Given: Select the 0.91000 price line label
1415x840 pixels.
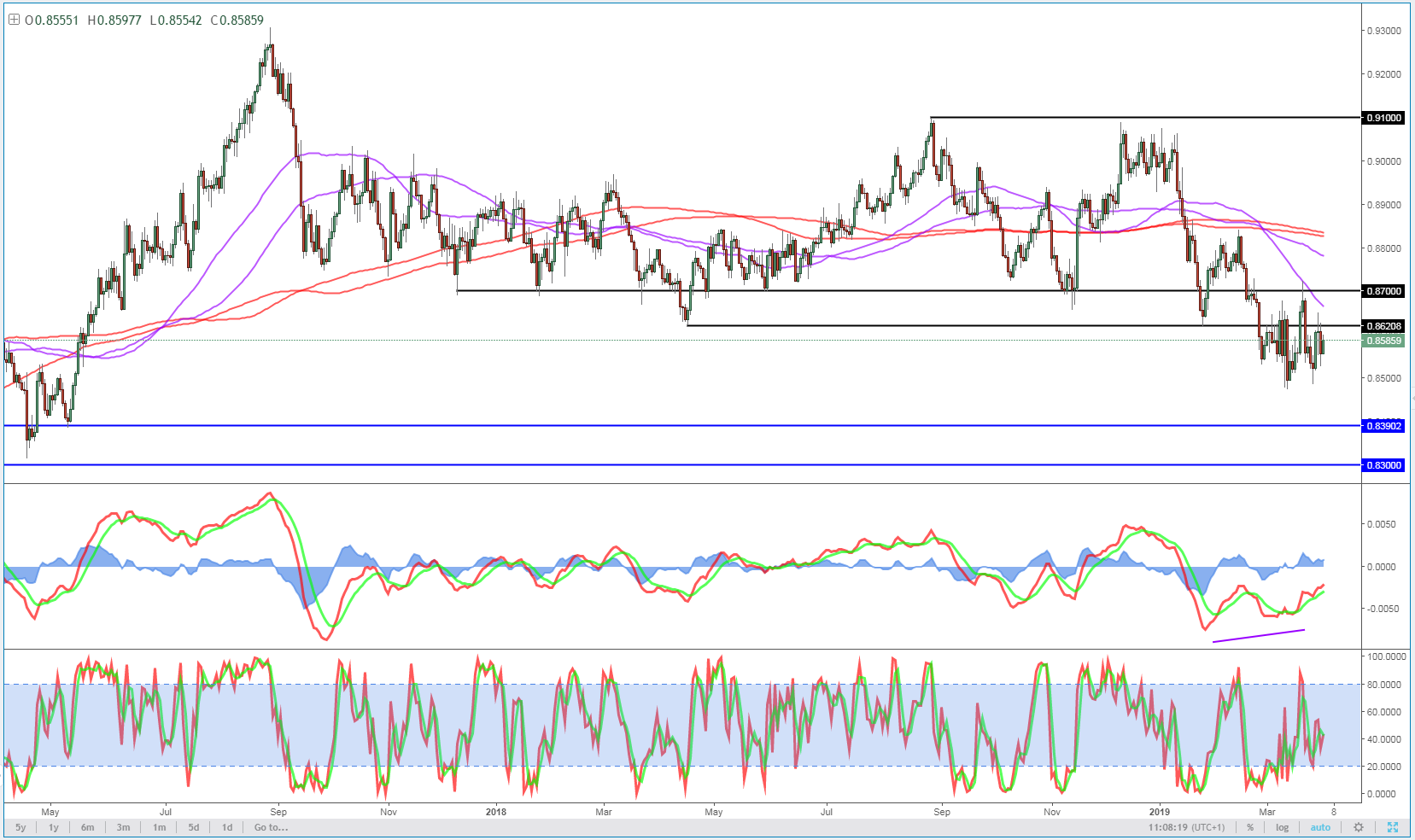Looking at the screenshot, I should click(x=1383, y=118).
